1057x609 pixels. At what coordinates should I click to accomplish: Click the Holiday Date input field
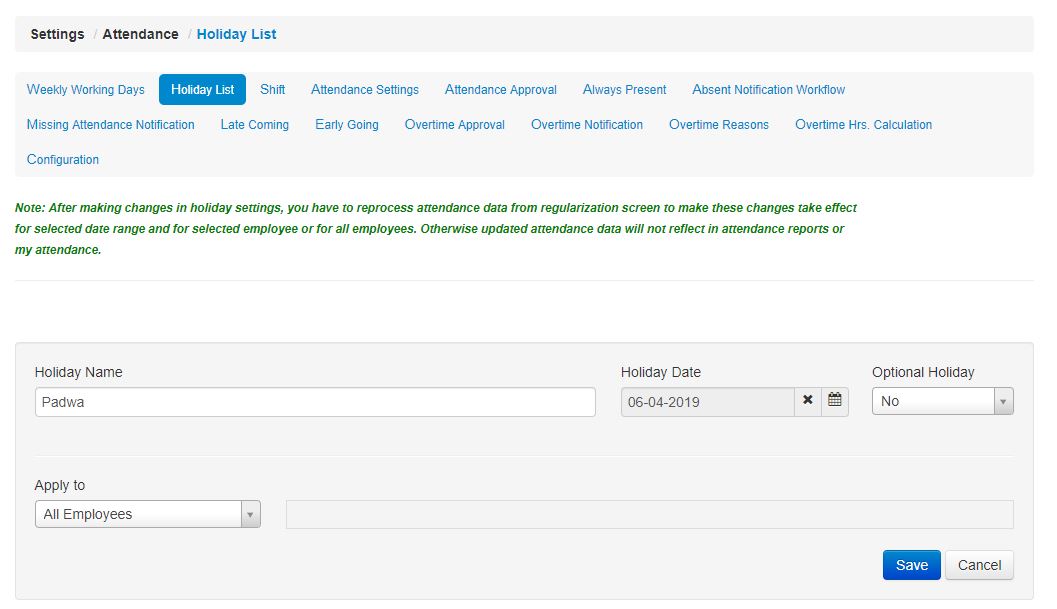pos(707,402)
